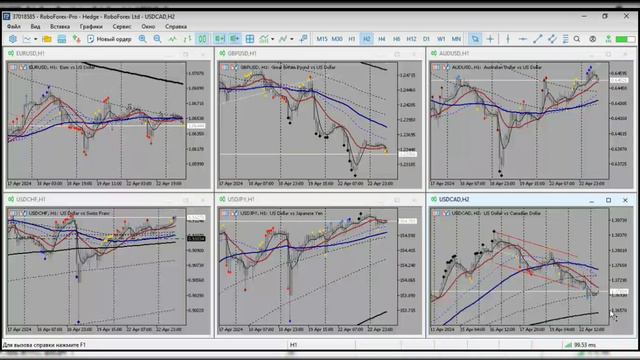640x360 pixels.
Task: Select the H4 timeframe
Action: (x=382, y=39)
